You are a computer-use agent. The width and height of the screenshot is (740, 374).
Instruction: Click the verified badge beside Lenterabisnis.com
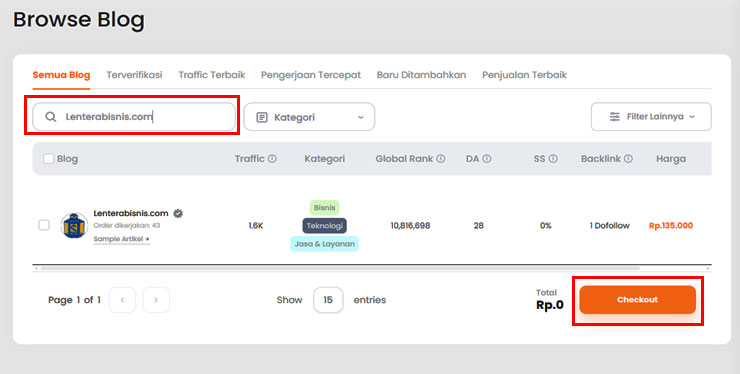(178, 213)
